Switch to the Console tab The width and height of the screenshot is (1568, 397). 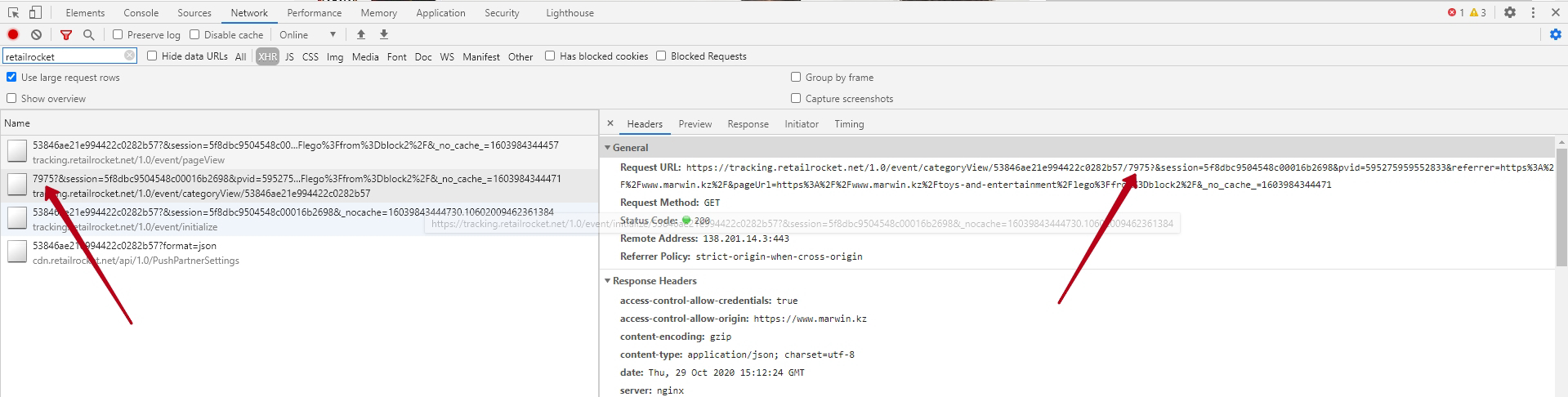[x=141, y=12]
